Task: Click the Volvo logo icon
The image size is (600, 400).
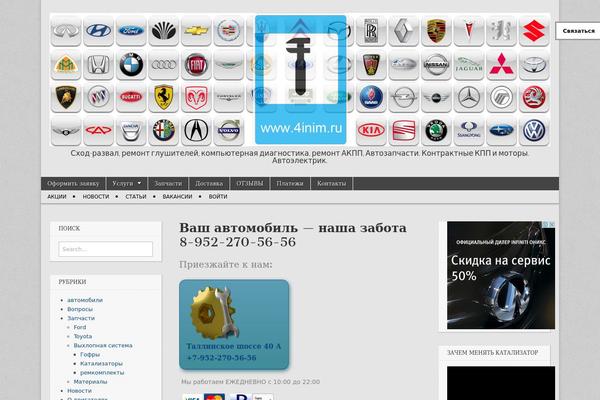Action: [x=228, y=131]
